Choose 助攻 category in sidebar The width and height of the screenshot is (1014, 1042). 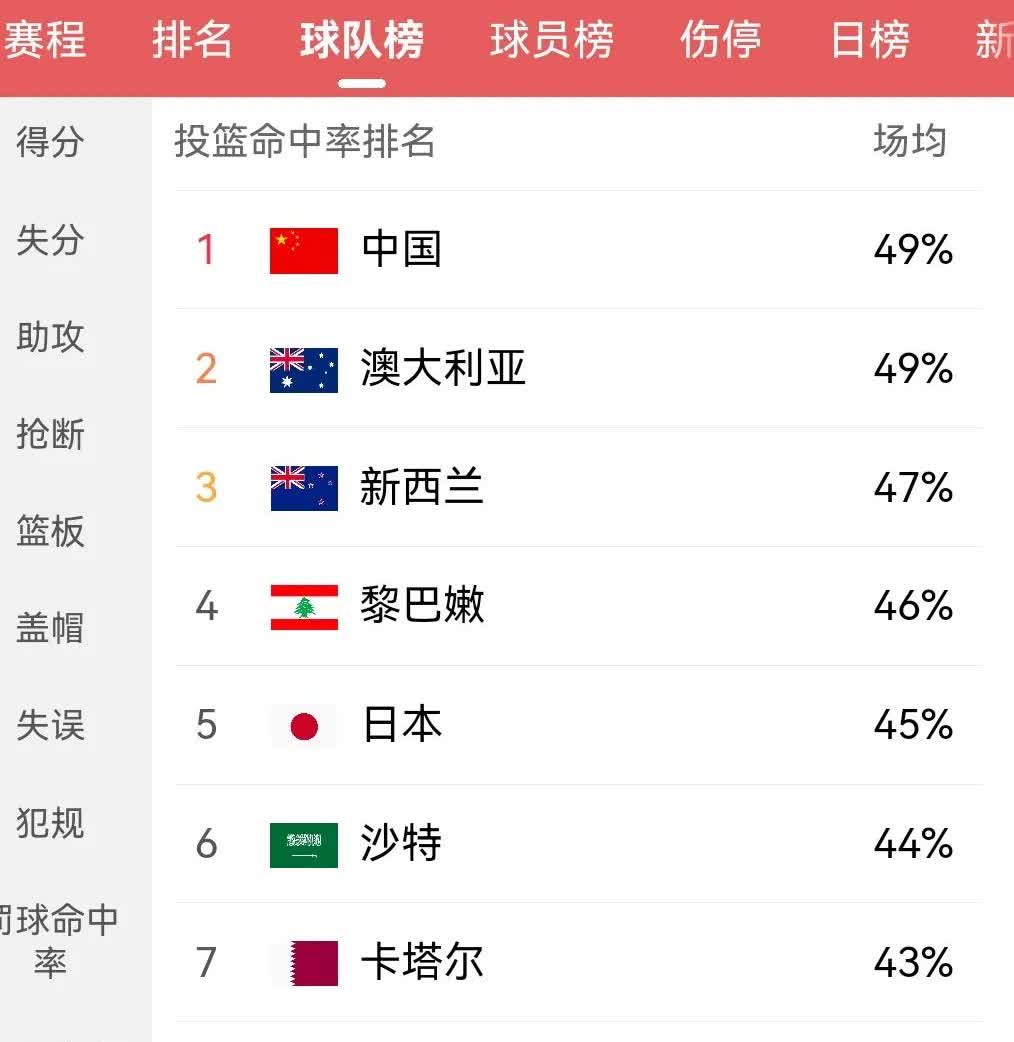tap(50, 337)
